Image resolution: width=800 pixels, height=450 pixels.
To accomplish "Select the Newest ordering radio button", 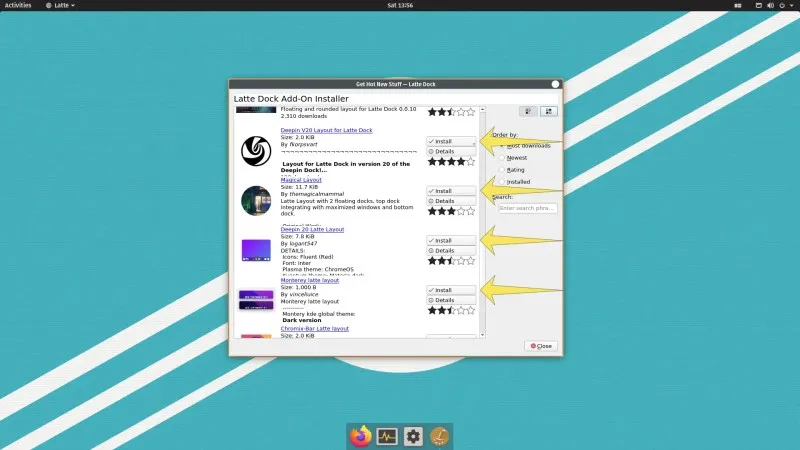I will (x=503, y=158).
